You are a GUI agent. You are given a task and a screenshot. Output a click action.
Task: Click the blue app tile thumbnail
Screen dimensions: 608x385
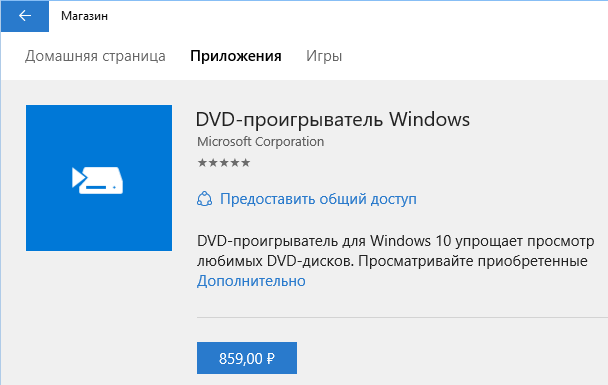pos(99,178)
